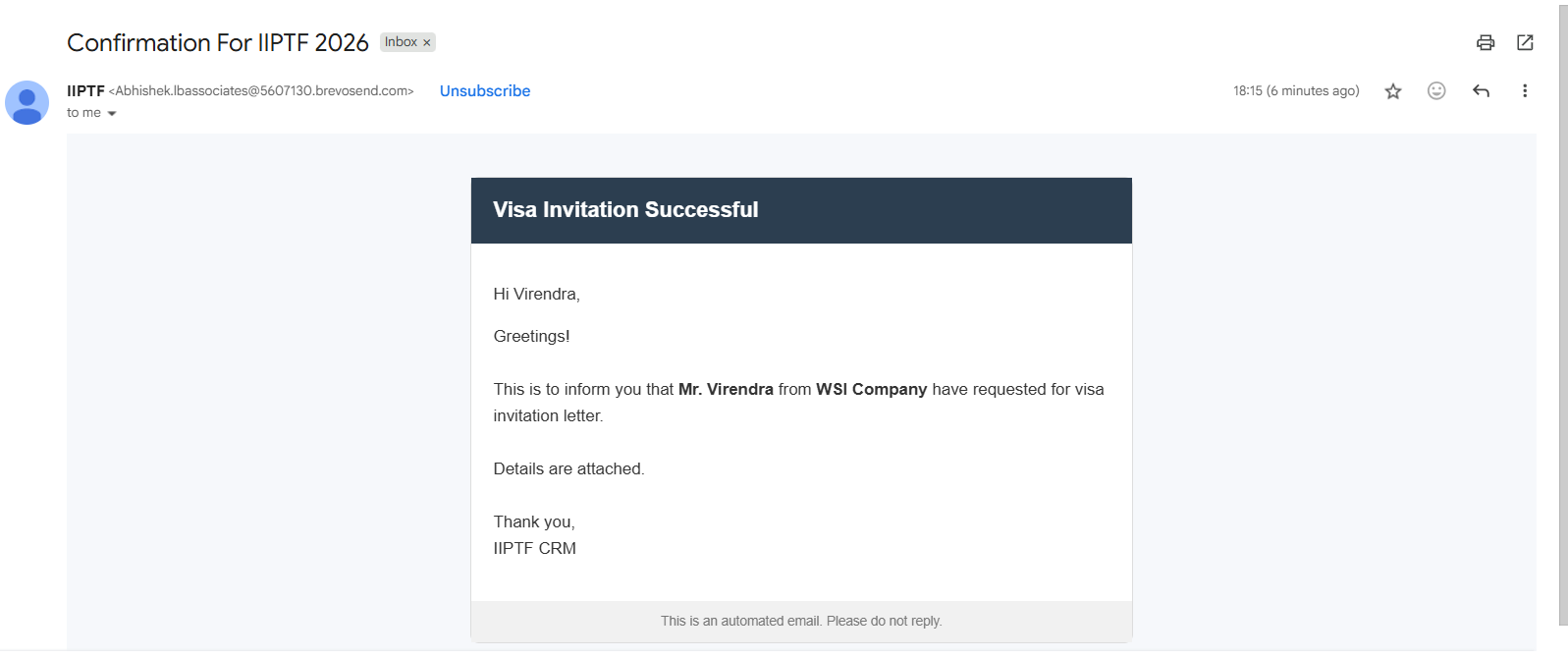Open the three-dot More options menu

pyautogui.click(x=1525, y=91)
